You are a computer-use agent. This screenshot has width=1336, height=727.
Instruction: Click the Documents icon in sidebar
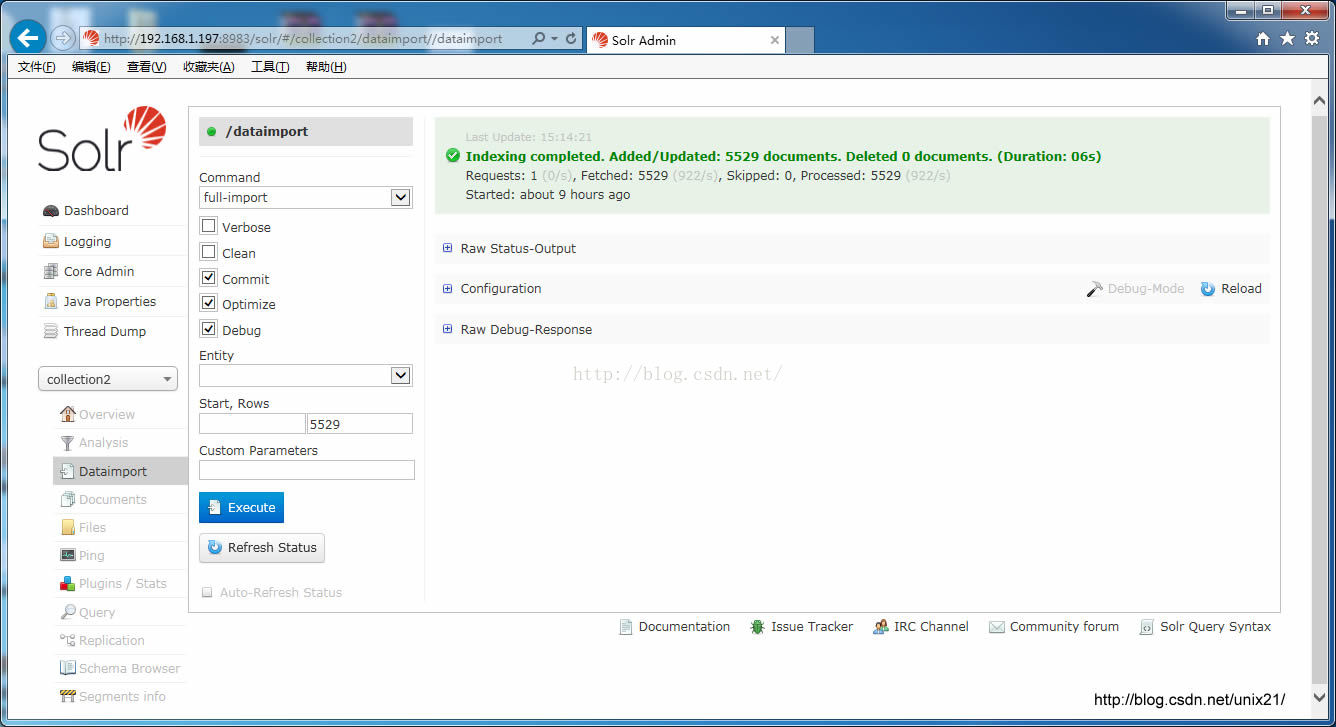(x=67, y=499)
